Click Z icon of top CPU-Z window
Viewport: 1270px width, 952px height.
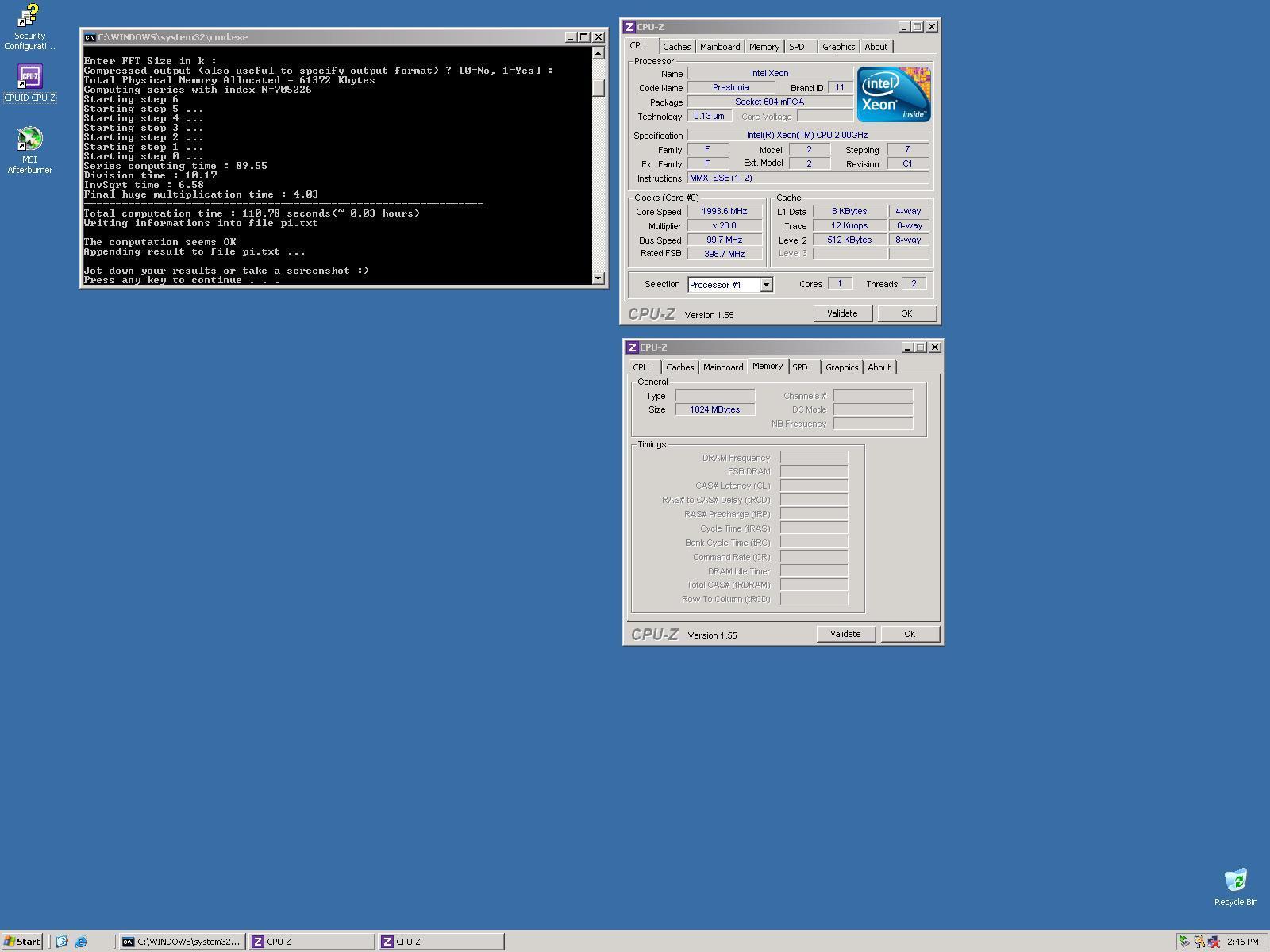click(x=629, y=27)
